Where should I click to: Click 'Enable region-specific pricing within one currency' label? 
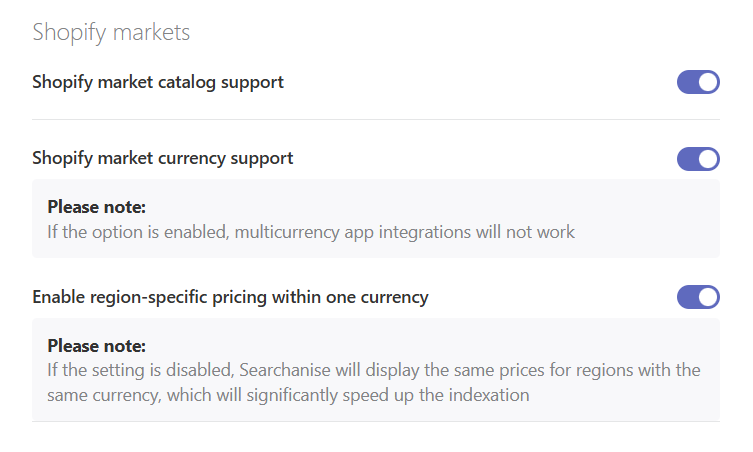tap(230, 297)
